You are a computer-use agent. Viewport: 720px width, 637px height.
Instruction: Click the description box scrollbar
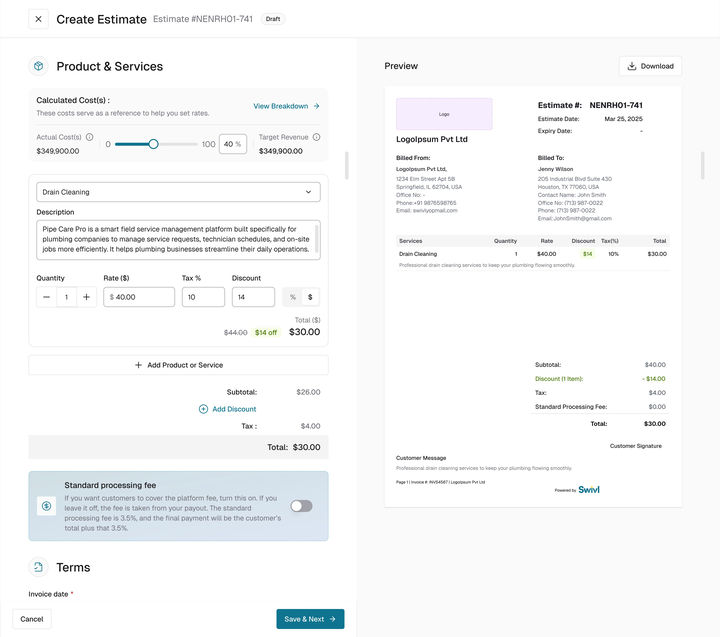point(316,238)
